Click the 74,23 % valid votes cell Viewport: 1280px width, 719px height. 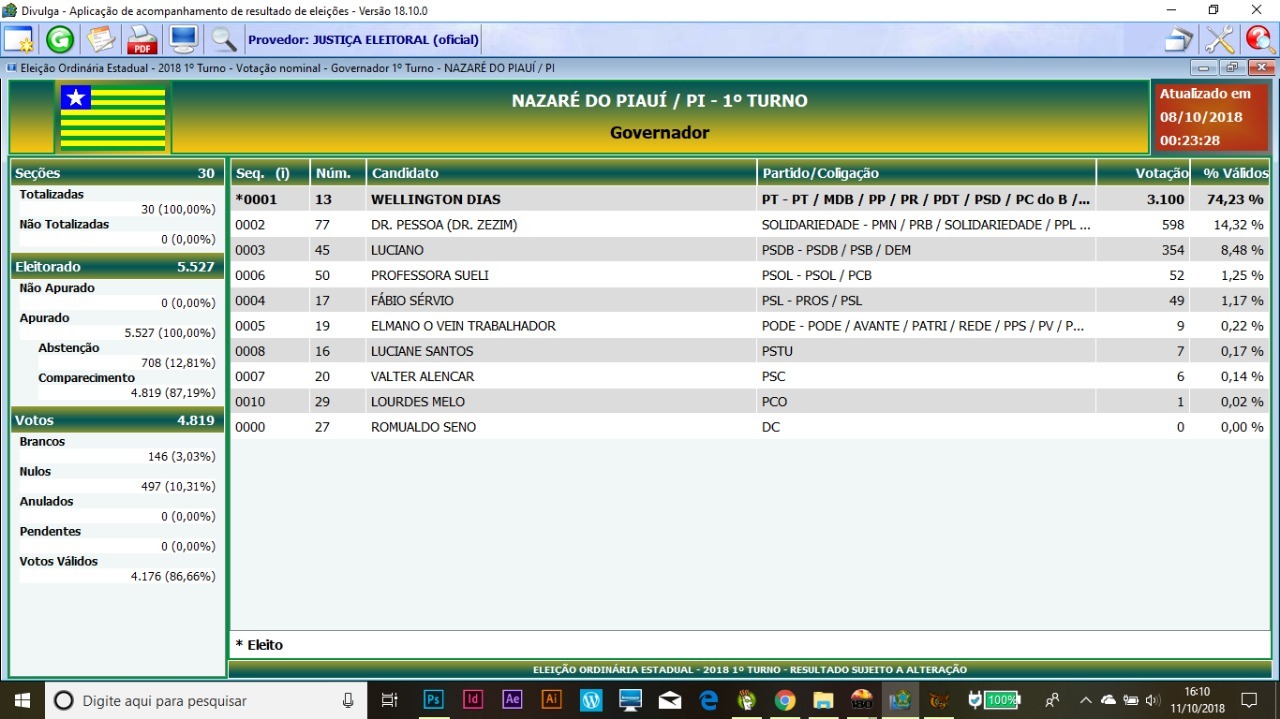1230,199
